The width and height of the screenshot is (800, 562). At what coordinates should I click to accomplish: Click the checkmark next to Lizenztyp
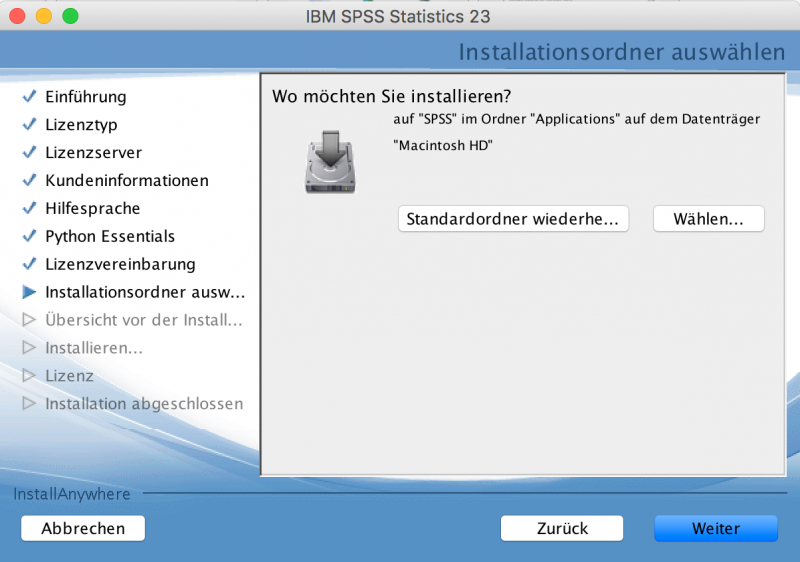coord(30,124)
